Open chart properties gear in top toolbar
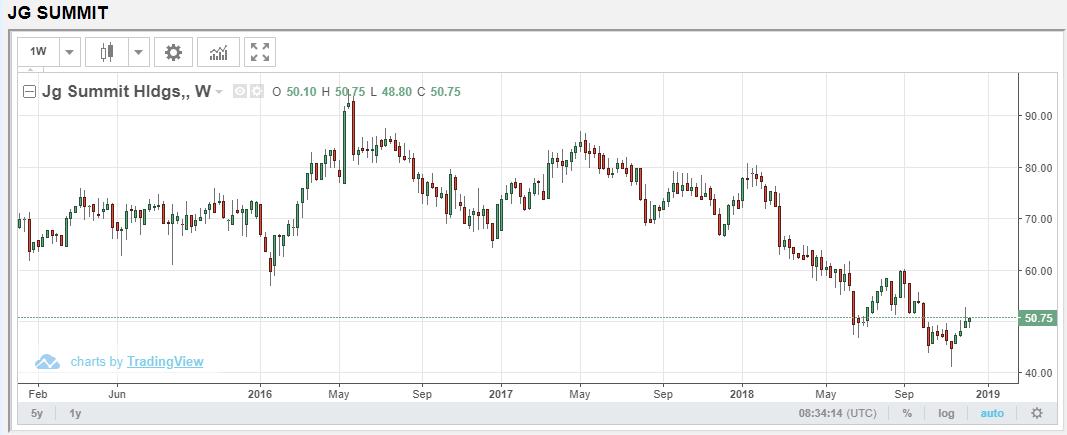Viewport: 1067px width, 435px height. pos(173,52)
